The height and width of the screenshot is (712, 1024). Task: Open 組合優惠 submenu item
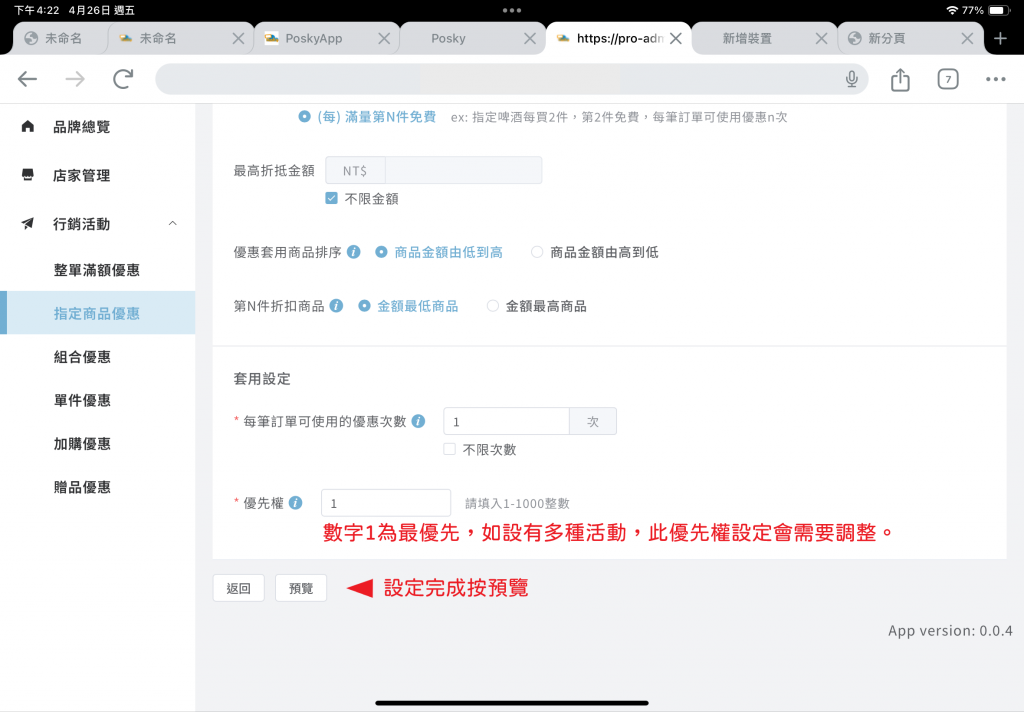[x=98, y=357]
